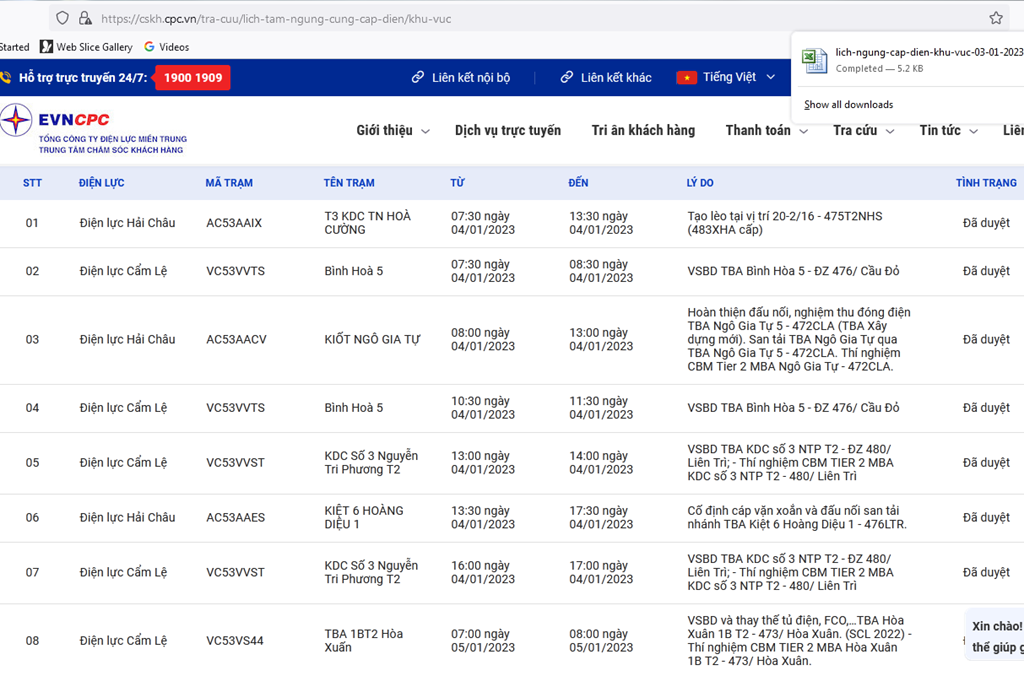Open Liên kết nội bộ link
The image size is (1024, 676).
click(461, 78)
